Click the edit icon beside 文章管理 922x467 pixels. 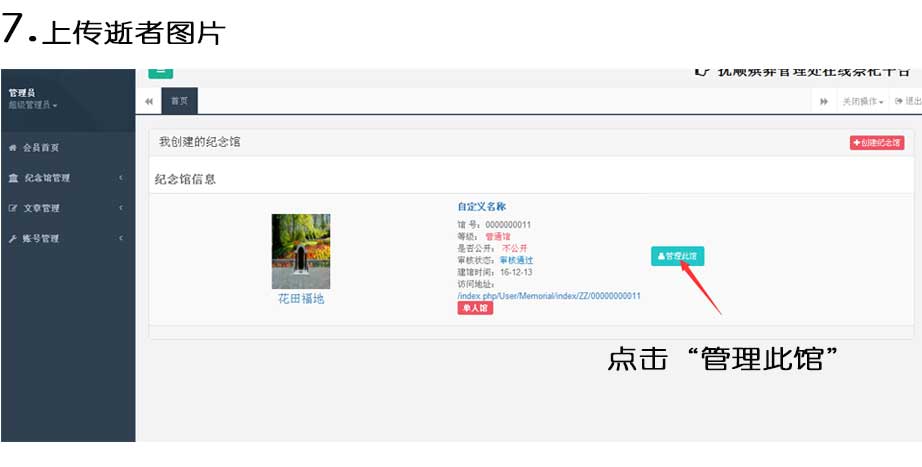[13, 208]
